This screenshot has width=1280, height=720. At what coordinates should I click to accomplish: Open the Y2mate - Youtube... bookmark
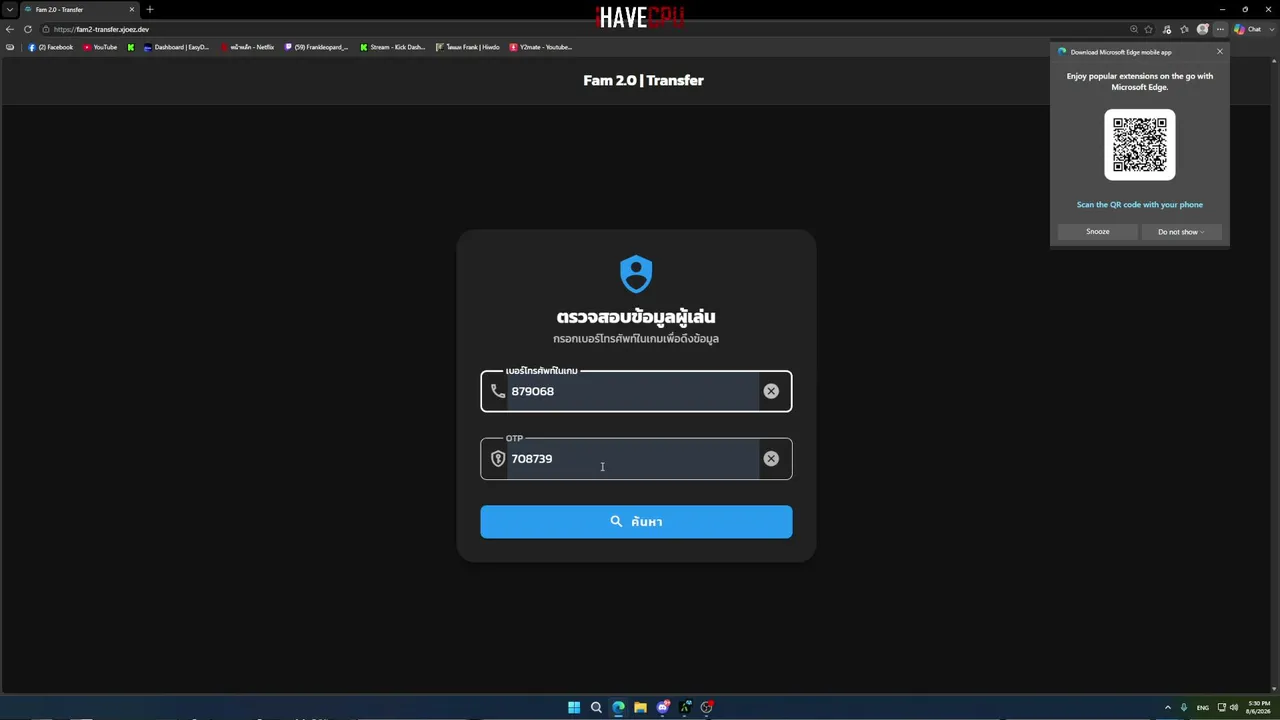point(541,47)
